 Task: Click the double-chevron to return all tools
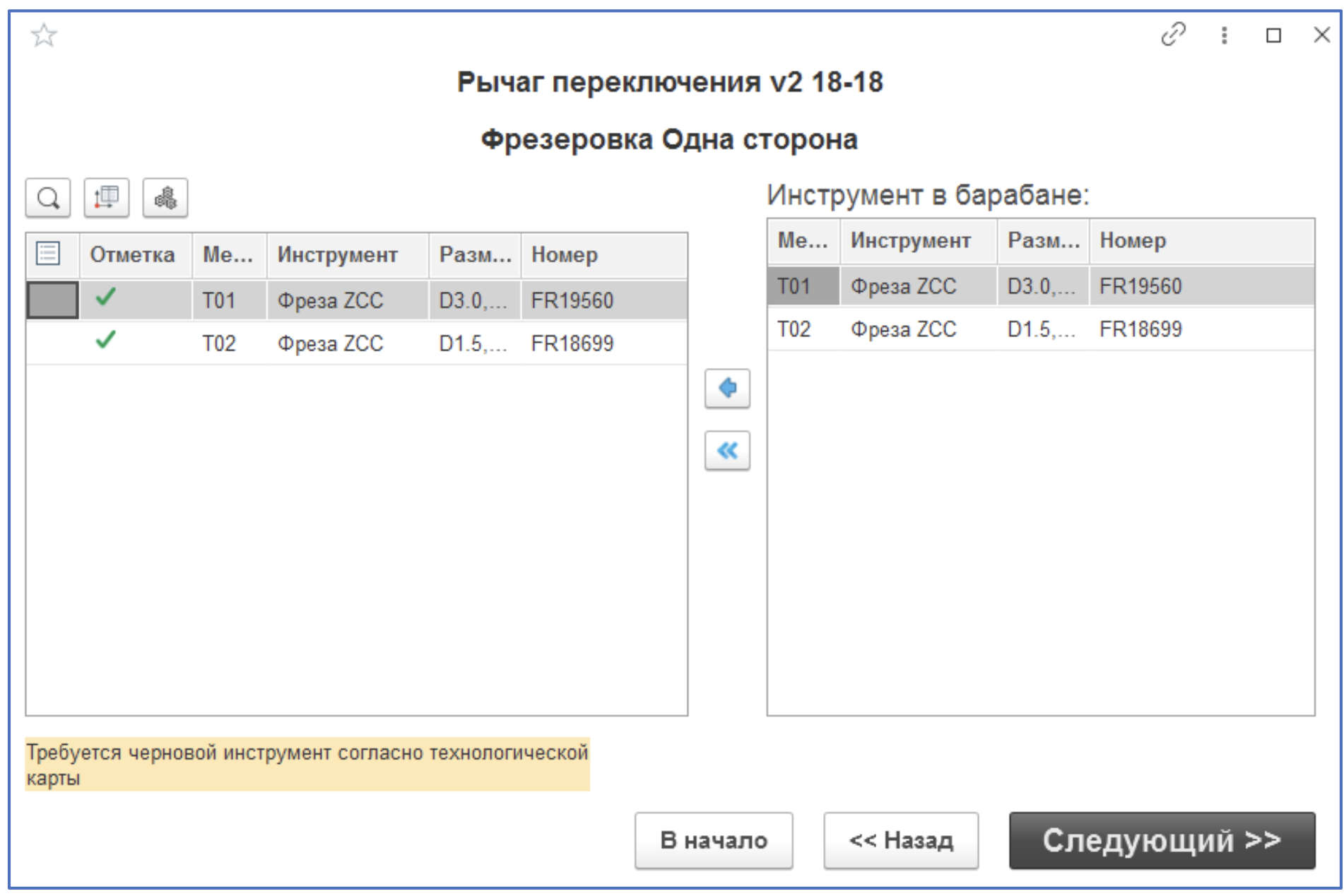(x=728, y=449)
